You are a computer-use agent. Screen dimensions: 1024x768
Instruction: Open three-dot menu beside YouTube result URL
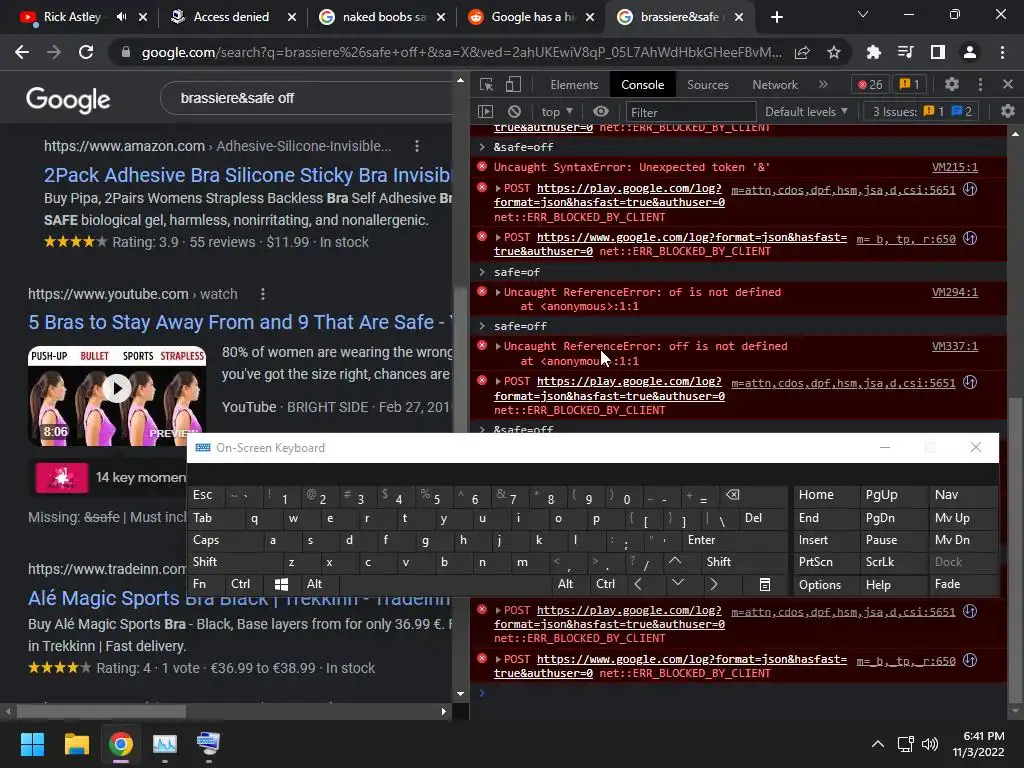tap(263, 295)
